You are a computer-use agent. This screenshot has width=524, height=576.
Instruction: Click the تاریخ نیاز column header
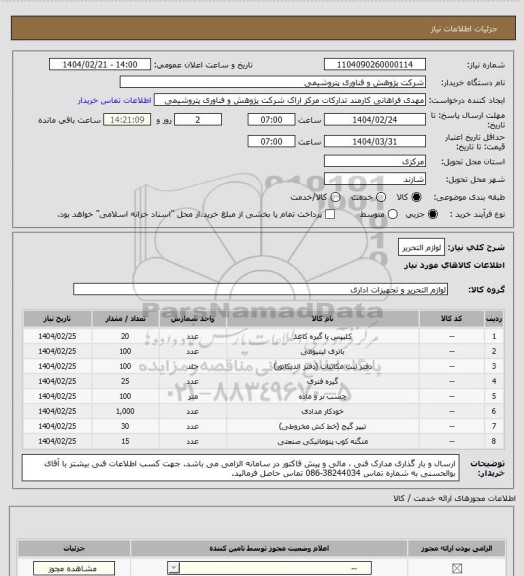[57, 319]
